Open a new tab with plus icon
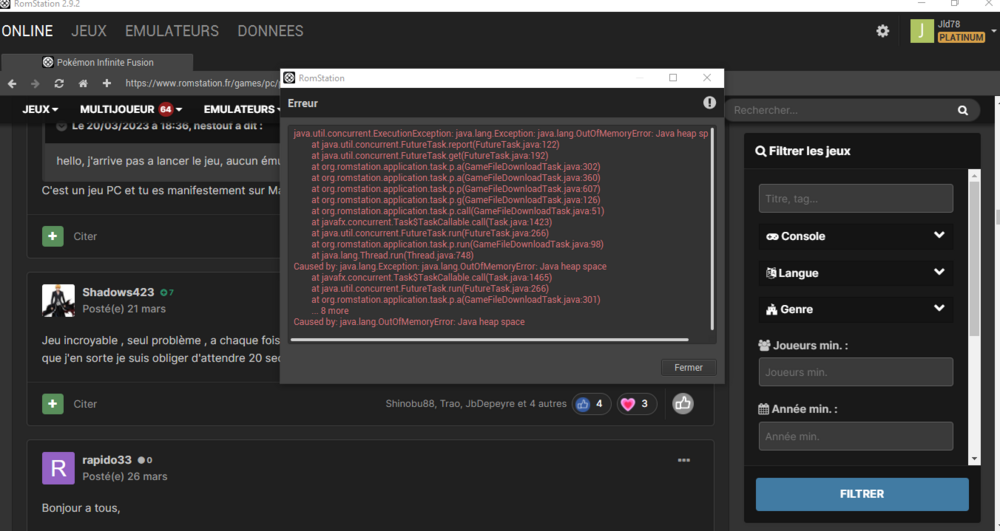 pyautogui.click(x=107, y=83)
